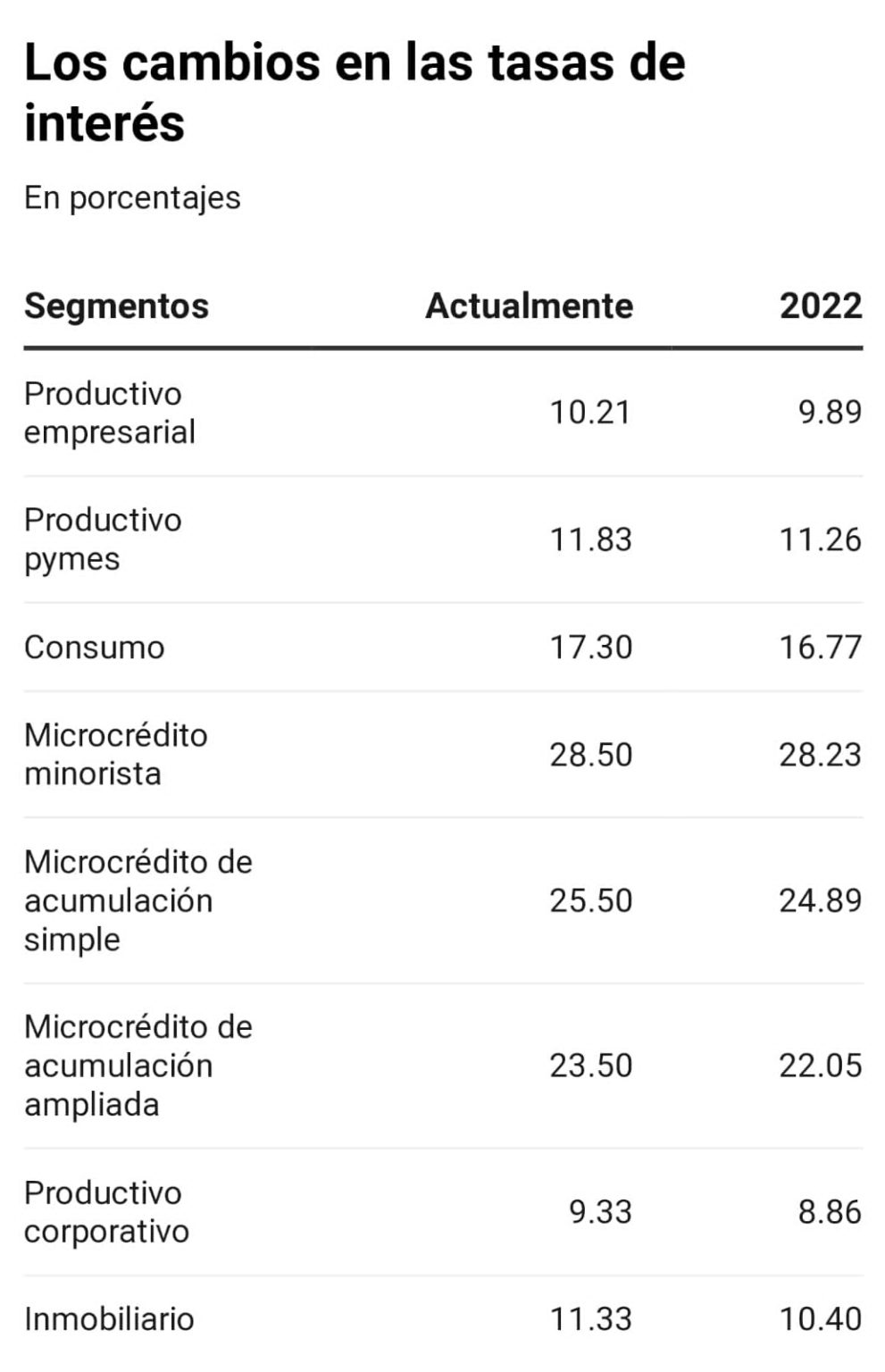Screen dimensions: 885x1372
Task: Select the Productivo pymes row label
Action: (103, 540)
